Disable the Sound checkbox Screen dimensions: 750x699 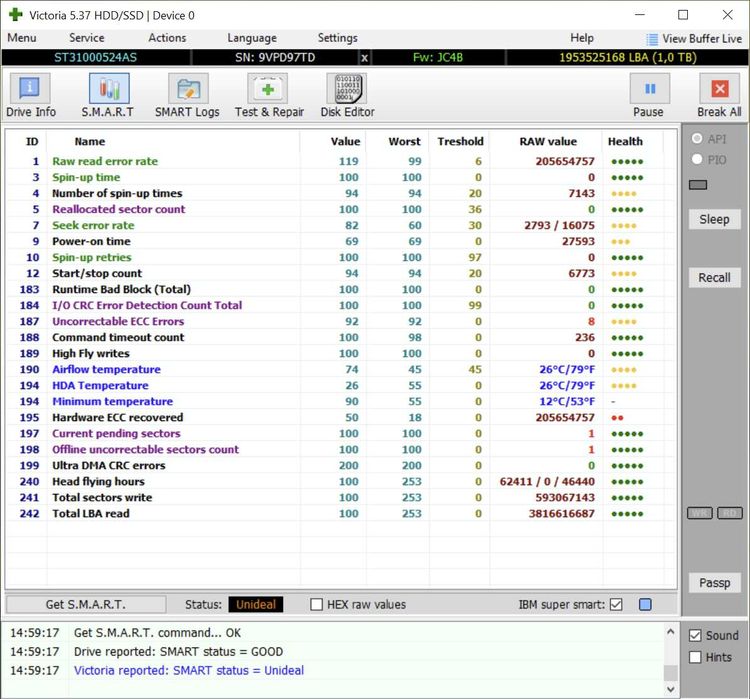click(x=696, y=635)
